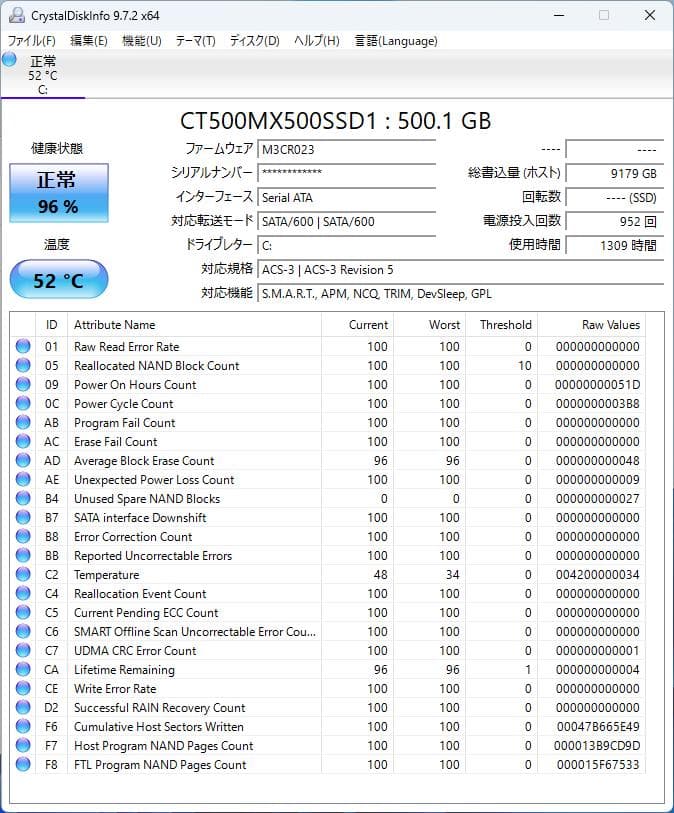This screenshot has width=674, height=813.
Task: Click status orb of Error Correction Count
Action: [23, 537]
